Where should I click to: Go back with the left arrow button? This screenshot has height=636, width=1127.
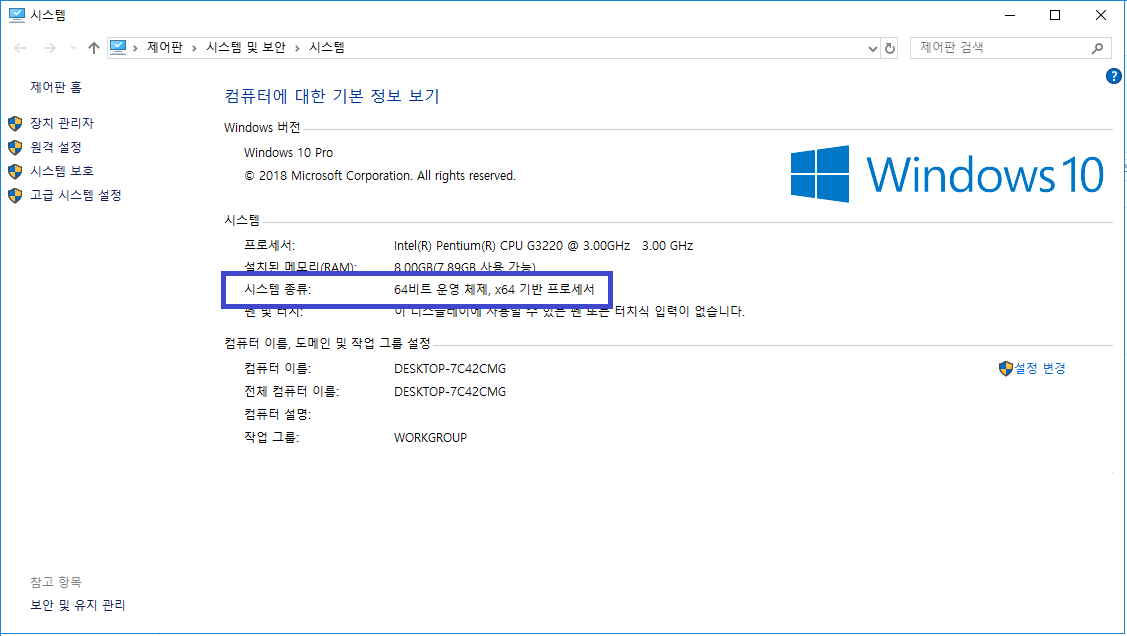tap(20, 48)
